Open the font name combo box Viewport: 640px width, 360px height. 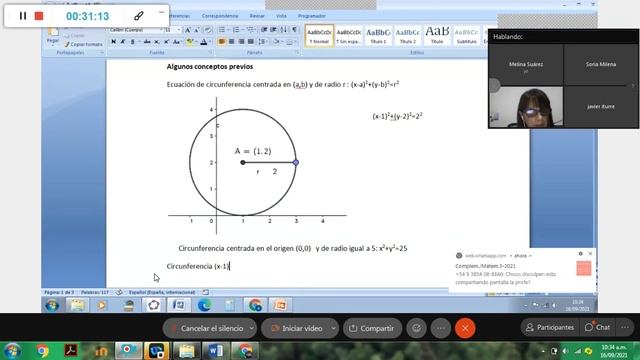pyautogui.click(x=135, y=30)
